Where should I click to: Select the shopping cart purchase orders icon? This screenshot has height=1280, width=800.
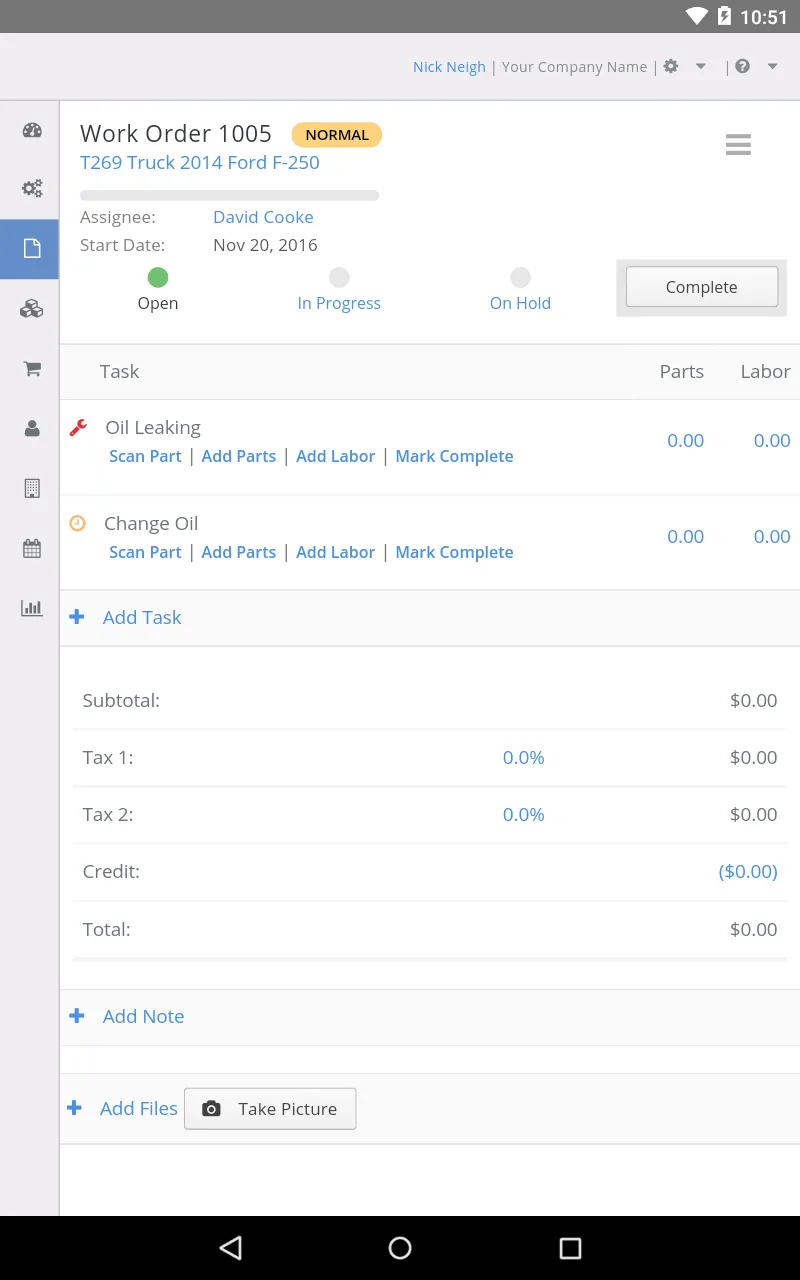click(31, 368)
